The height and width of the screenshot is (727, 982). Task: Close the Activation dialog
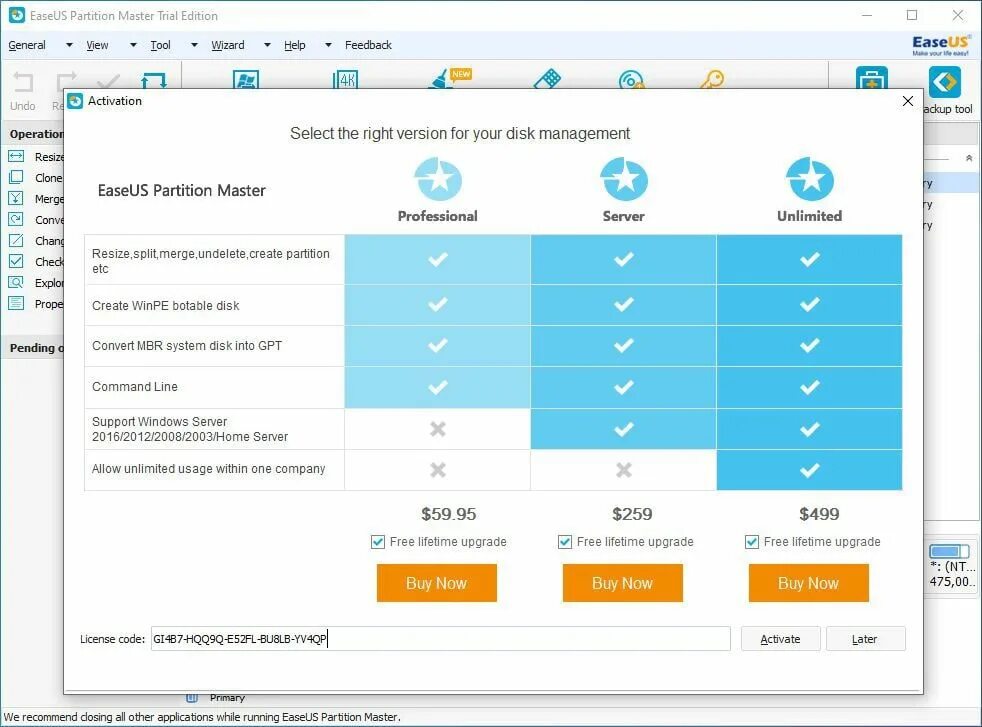tap(907, 101)
